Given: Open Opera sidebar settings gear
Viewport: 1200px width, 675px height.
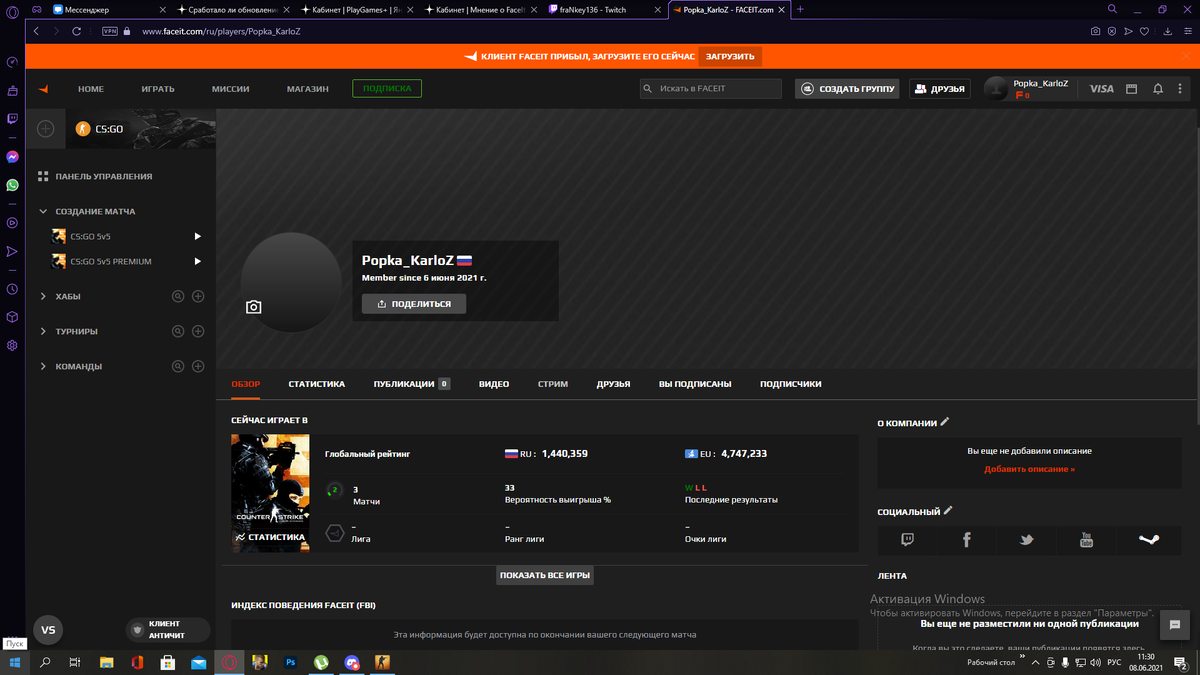Looking at the screenshot, I should 12,345.
